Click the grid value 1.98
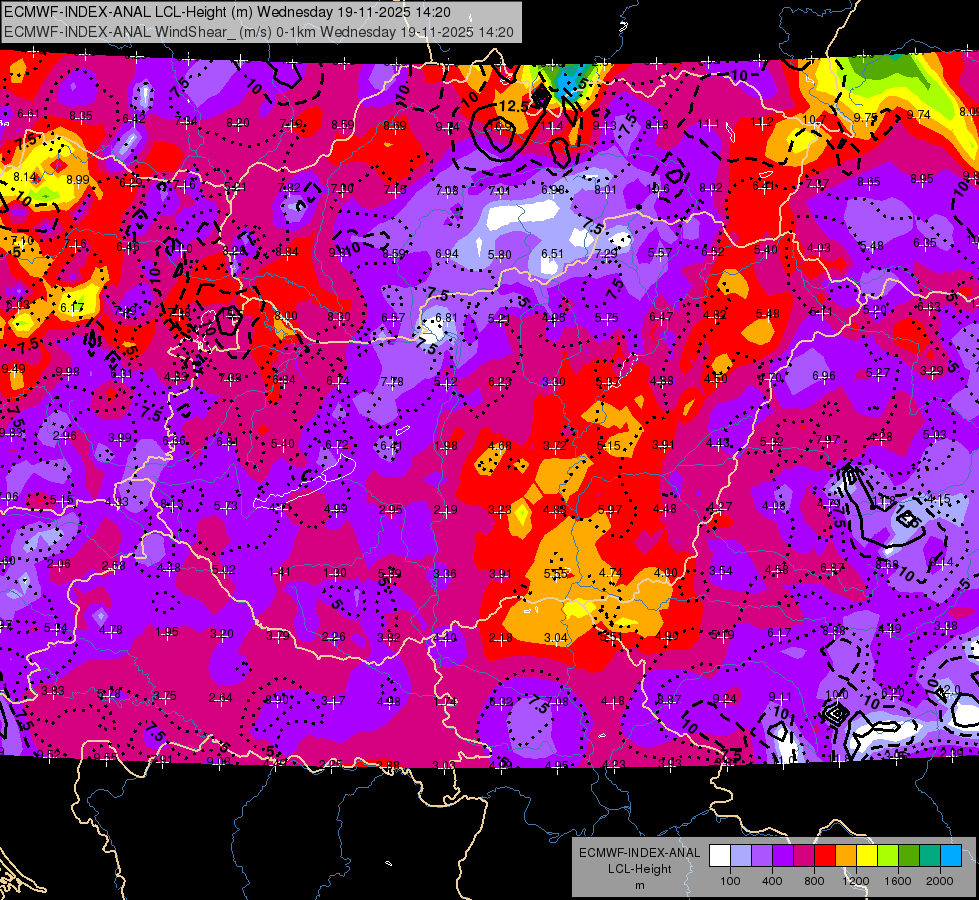Image resolution: width=979 pixels, height=900 pixels. click(x=446, y=446)
